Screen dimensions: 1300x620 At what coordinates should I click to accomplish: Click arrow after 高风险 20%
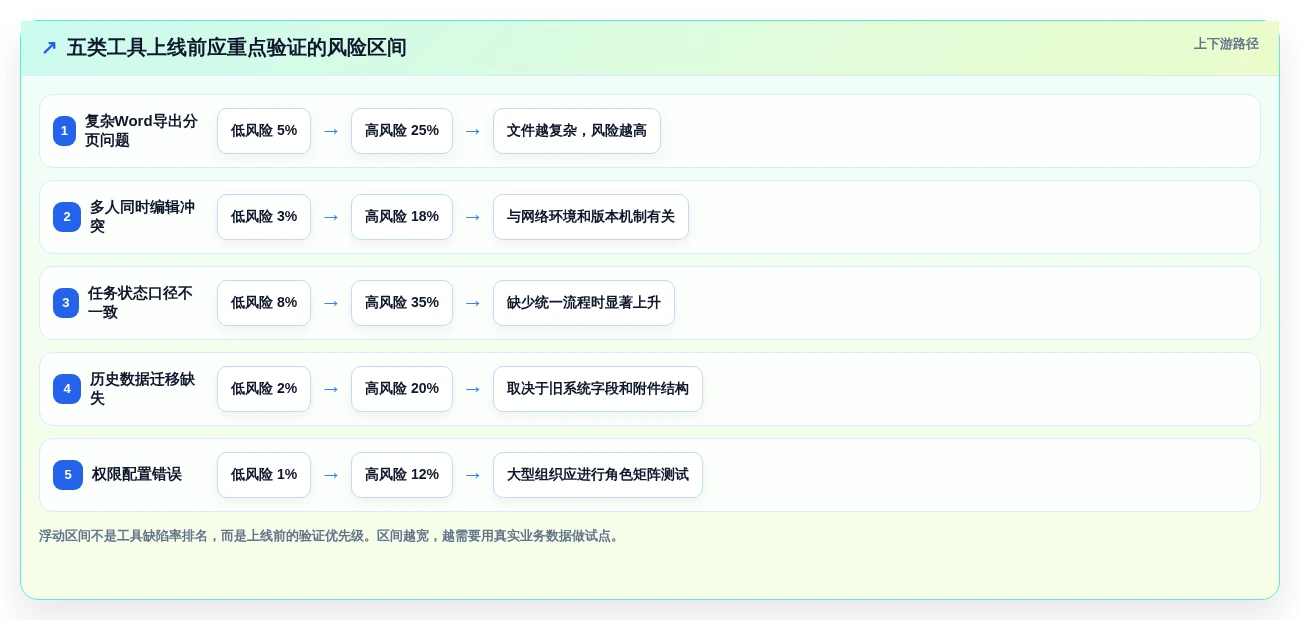(x=473, y=389)
